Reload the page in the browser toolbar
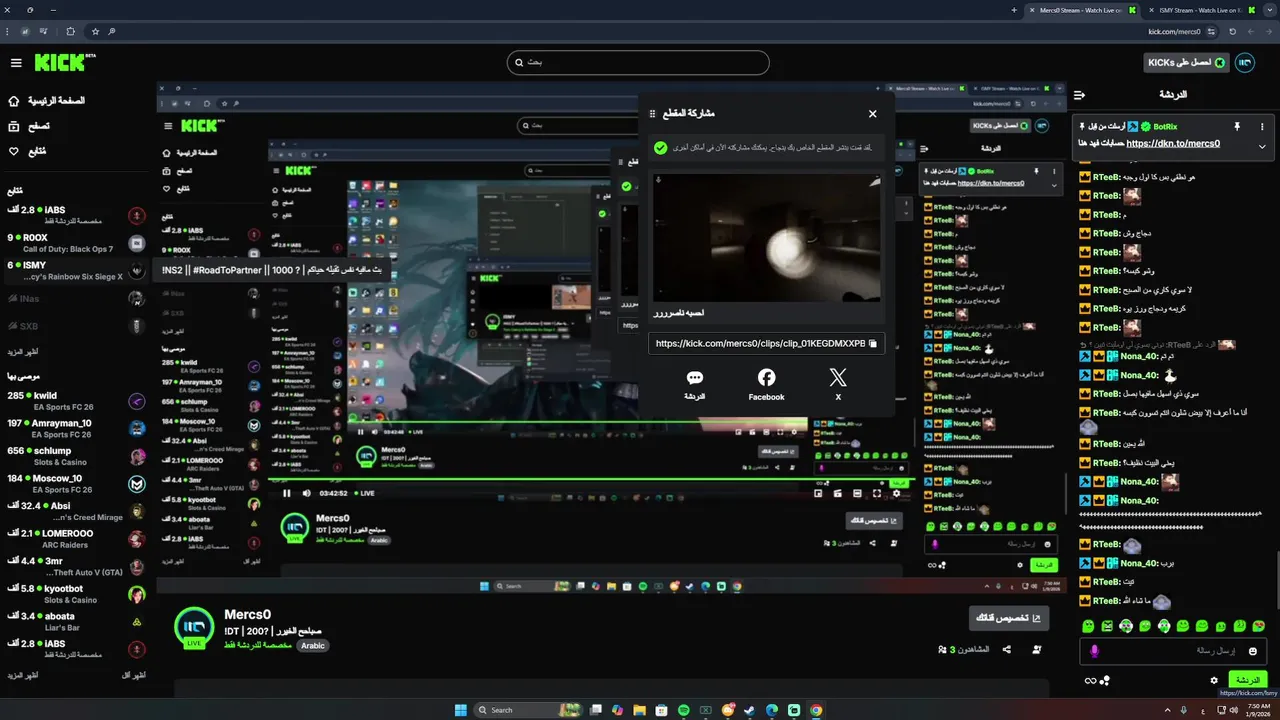 (x=1233, y=31)
